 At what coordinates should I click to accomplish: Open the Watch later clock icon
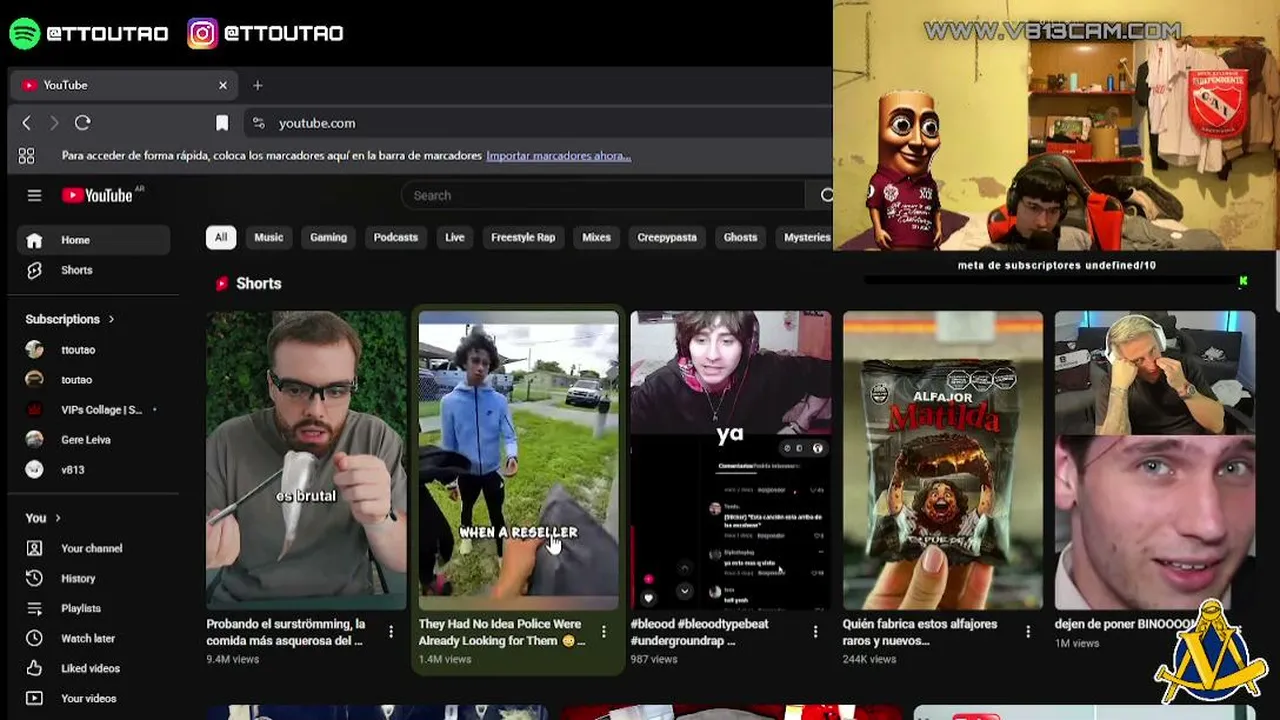point(35,638)
